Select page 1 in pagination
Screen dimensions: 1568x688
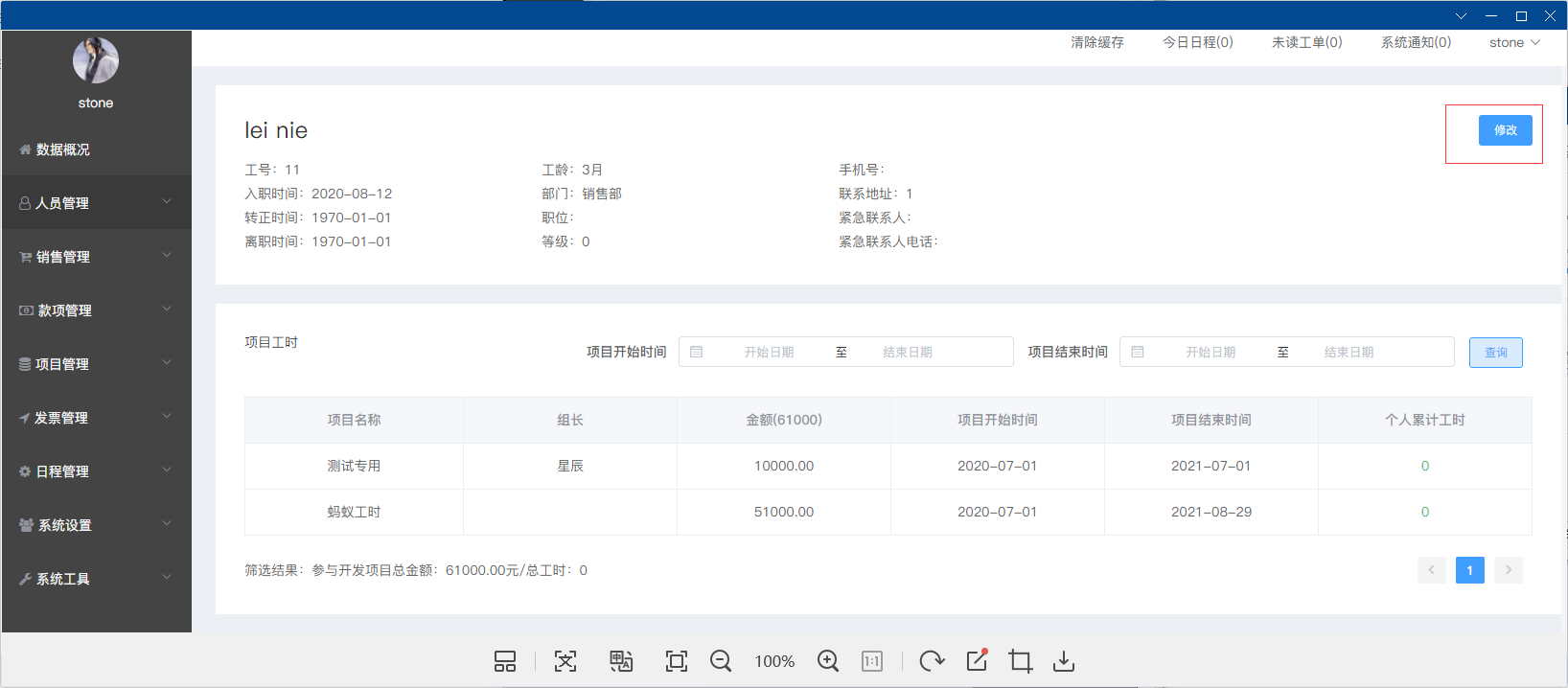tap(1470, 570)
